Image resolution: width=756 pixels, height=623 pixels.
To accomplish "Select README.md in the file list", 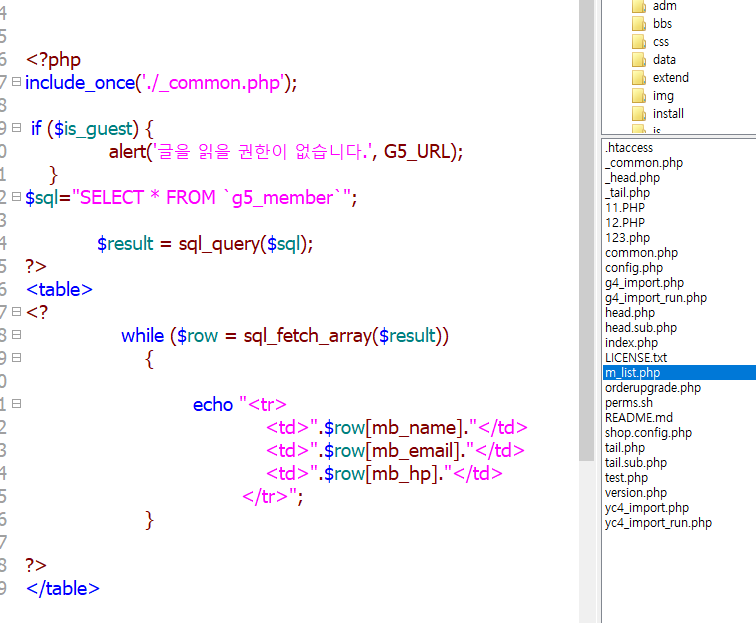I will coord(638,418).
